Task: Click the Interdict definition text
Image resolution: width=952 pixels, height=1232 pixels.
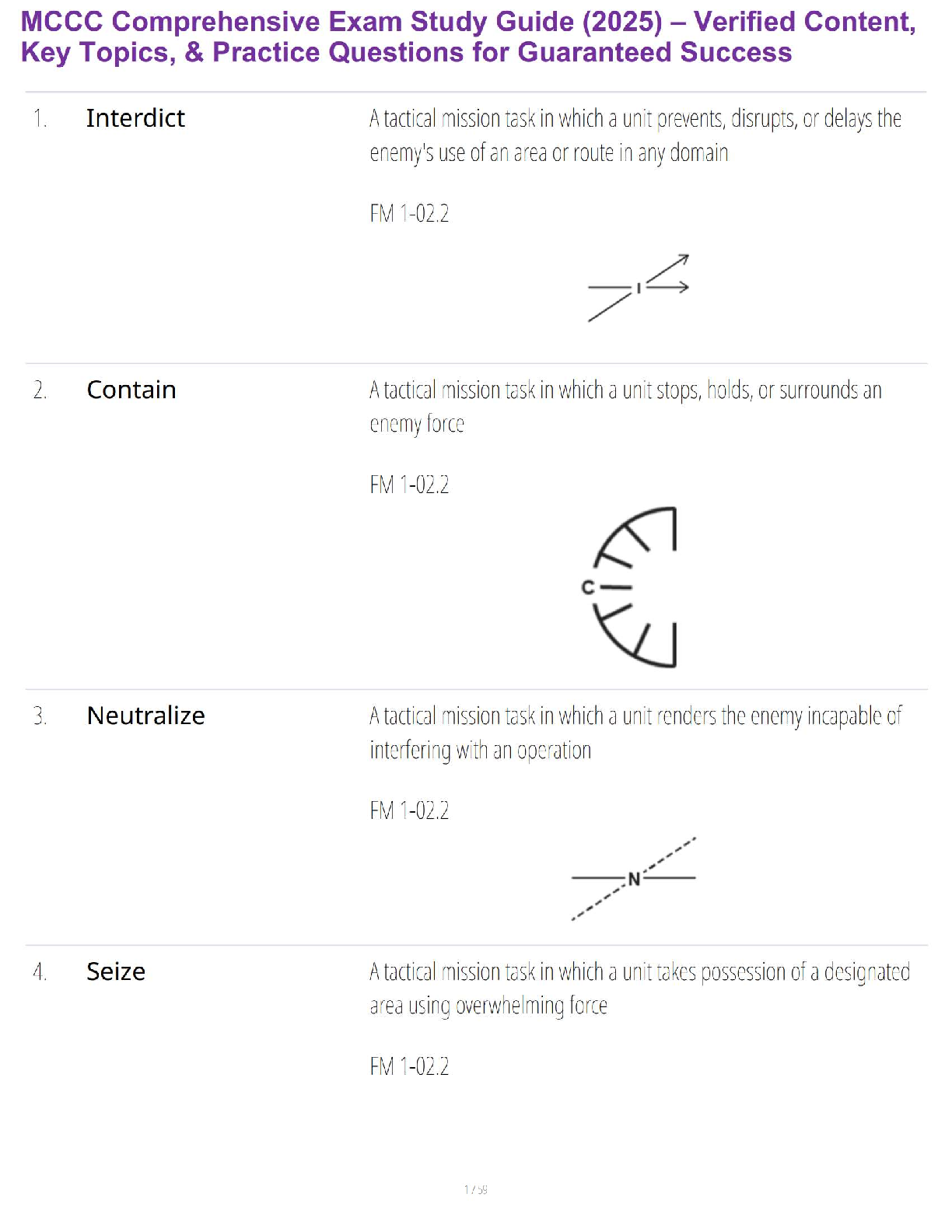Action: 635,135
